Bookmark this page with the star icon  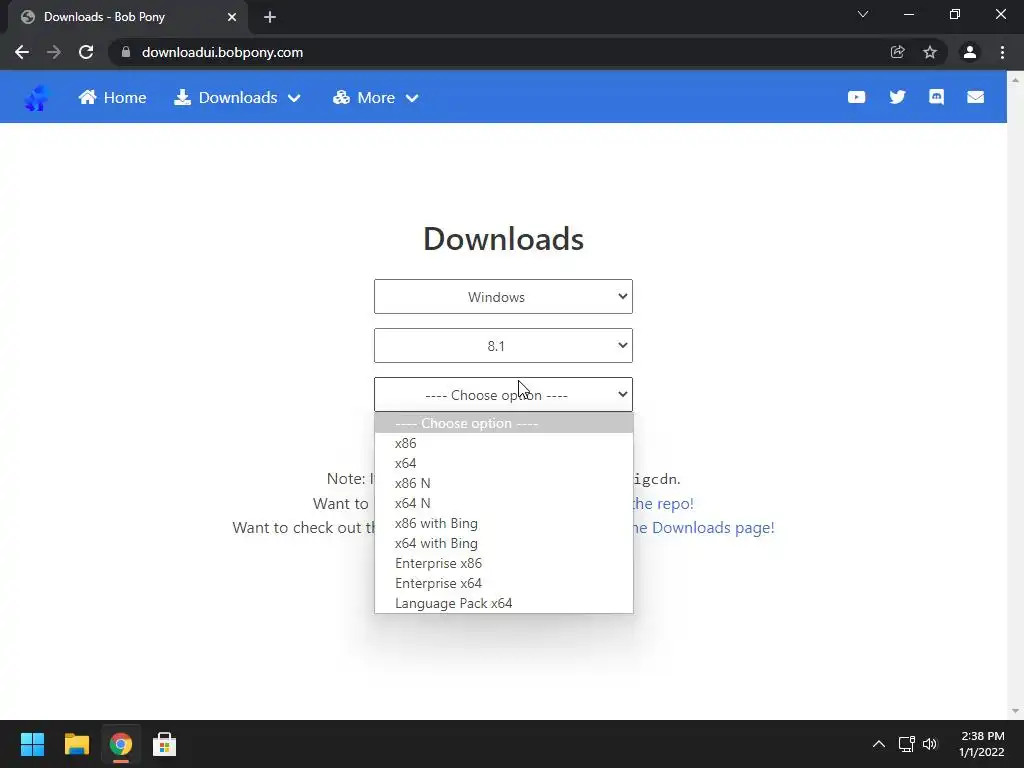[930, 52]
